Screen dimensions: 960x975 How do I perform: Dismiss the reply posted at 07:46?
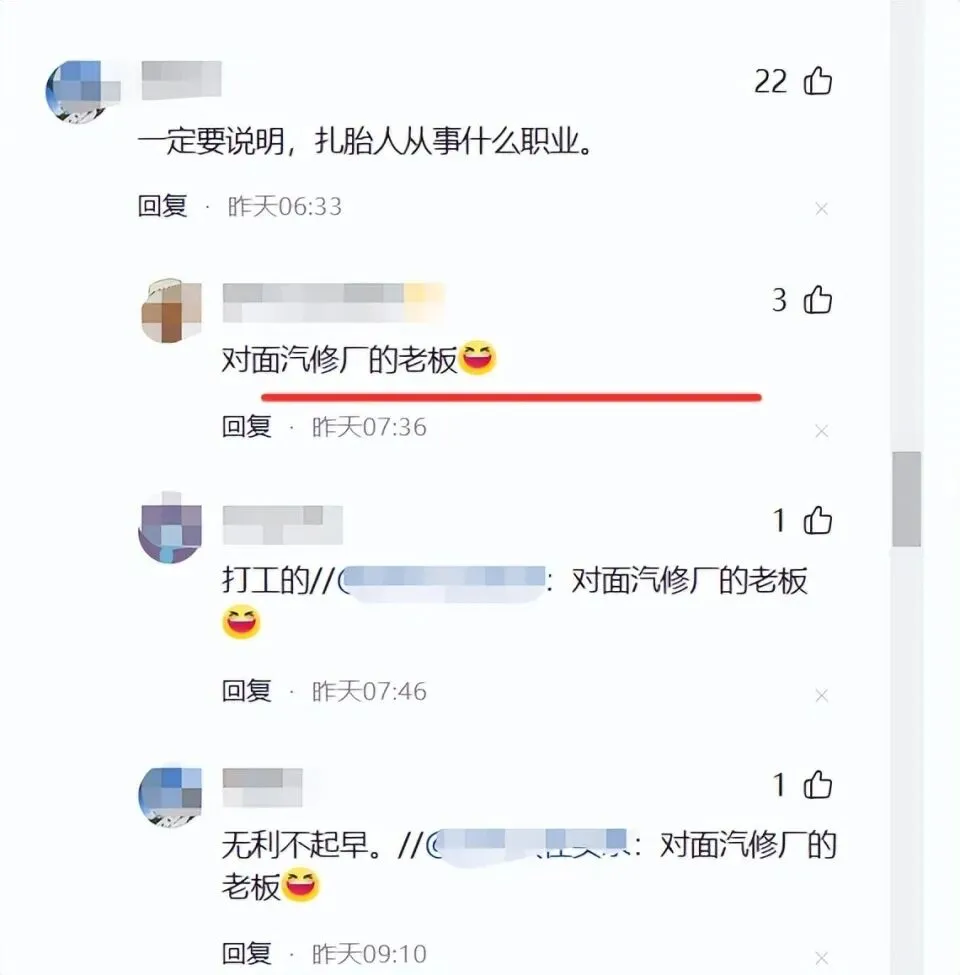(821, 695)
